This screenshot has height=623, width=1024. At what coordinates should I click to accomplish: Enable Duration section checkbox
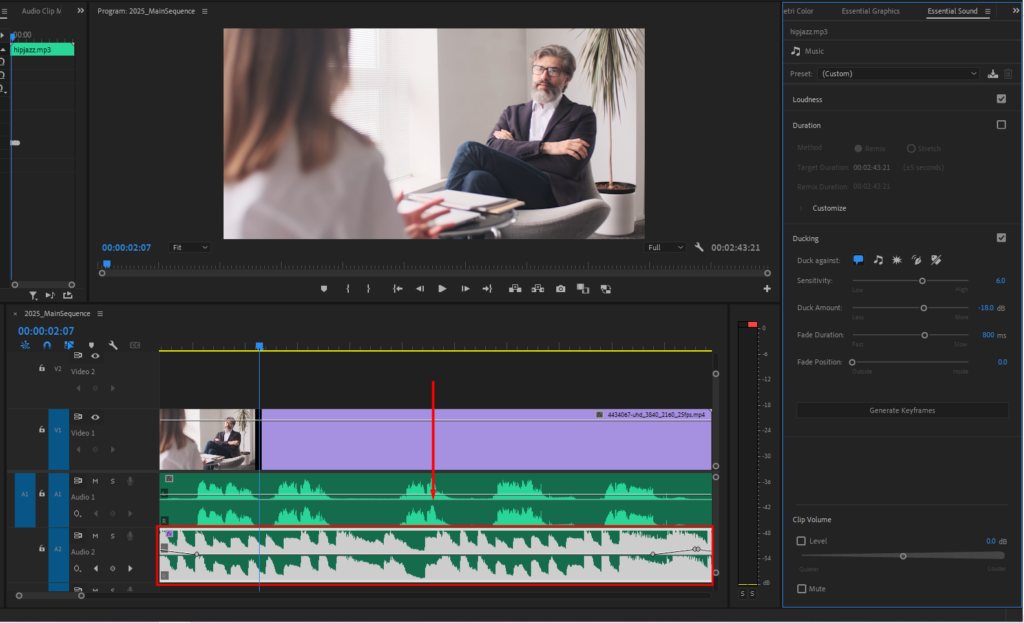pos(1001,125)
